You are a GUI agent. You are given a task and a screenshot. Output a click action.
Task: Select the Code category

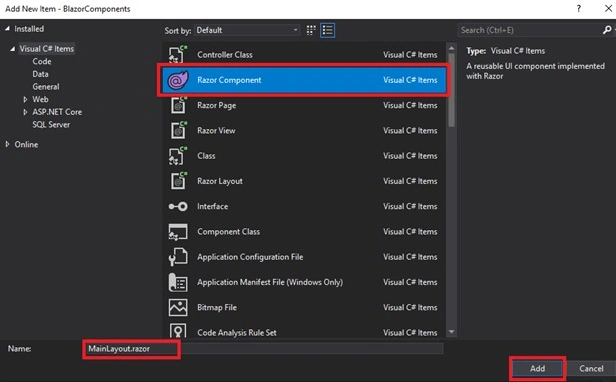coord(42,61)
